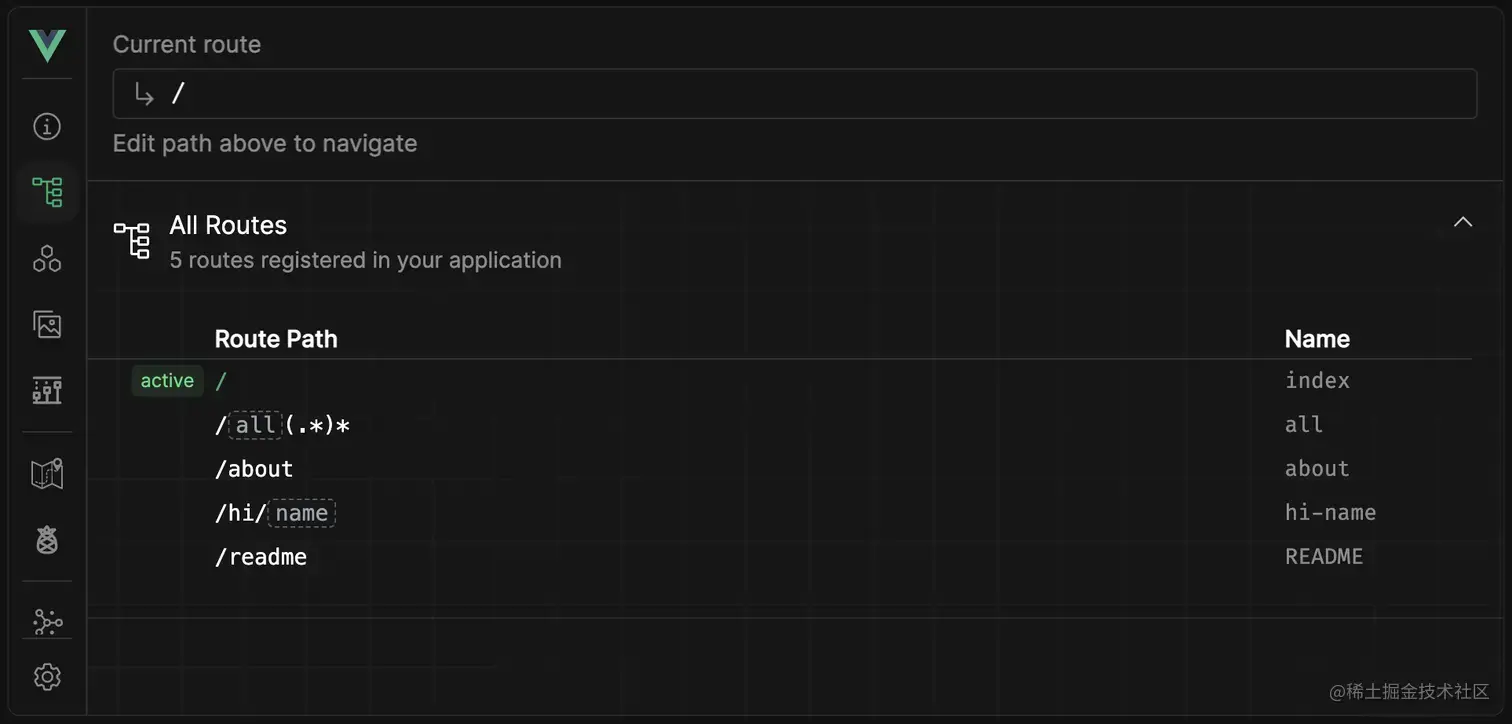This screenshot has width=1512, height=724.
Task: Open the Timeline panel
Action: (x=47, y=390)
